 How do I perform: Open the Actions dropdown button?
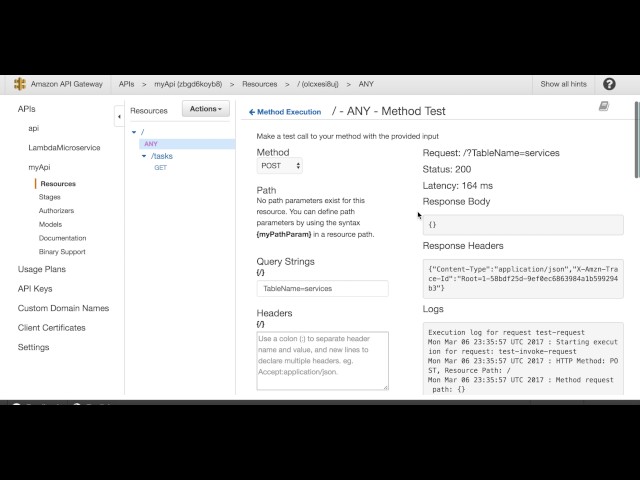click(206, 109)
